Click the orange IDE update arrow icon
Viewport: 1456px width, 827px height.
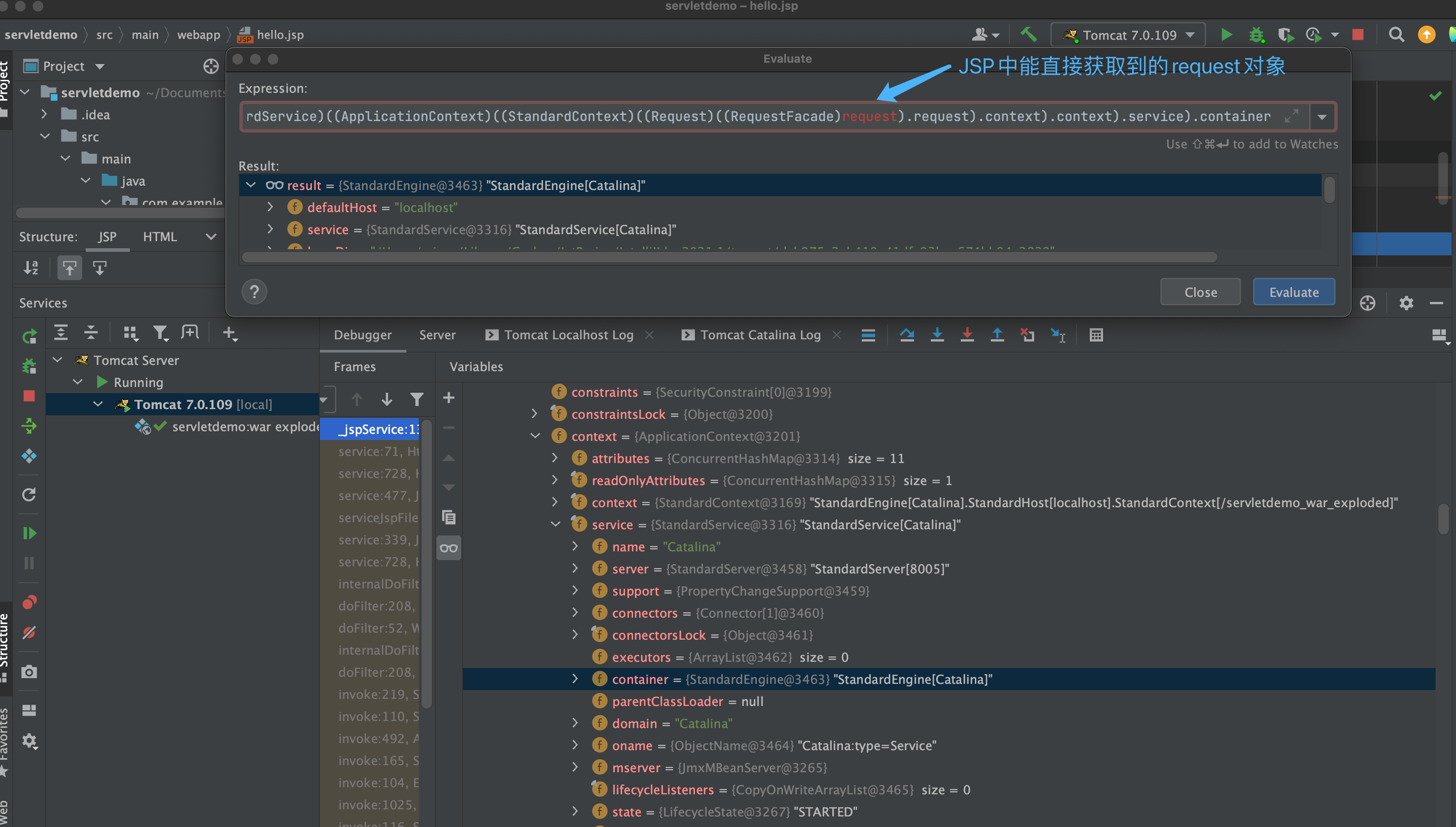[1426, 34]
